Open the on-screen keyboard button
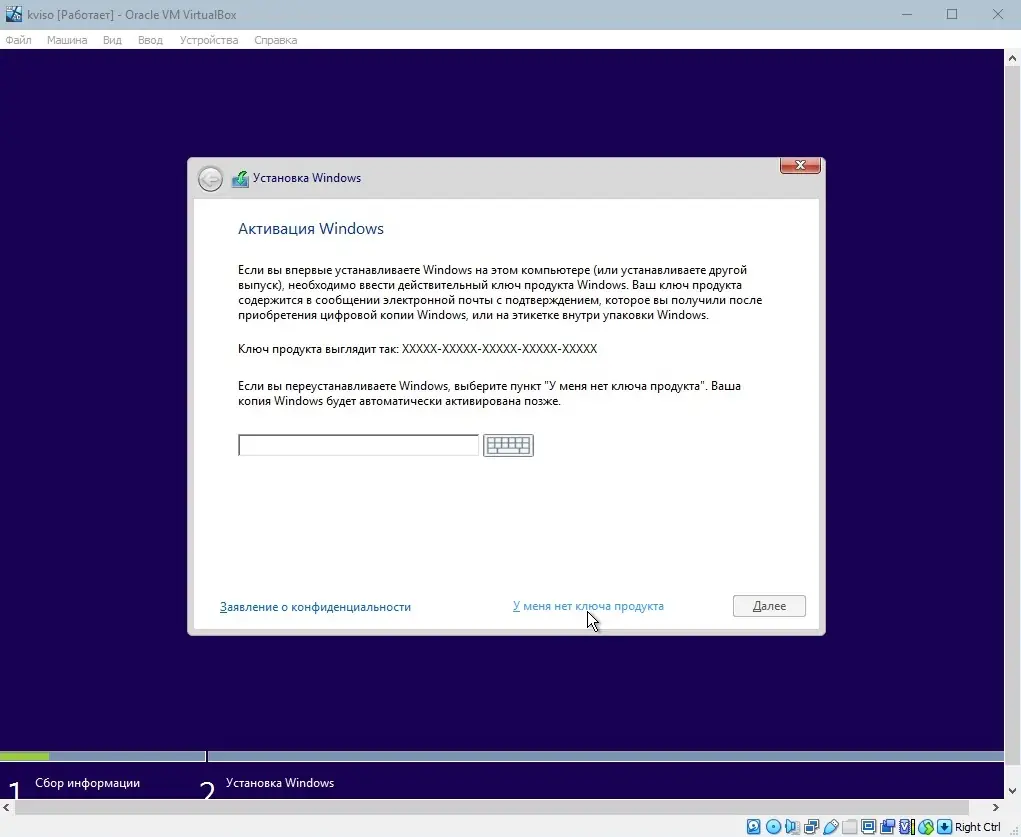The image size is (1021, 837). coord(509,446)
